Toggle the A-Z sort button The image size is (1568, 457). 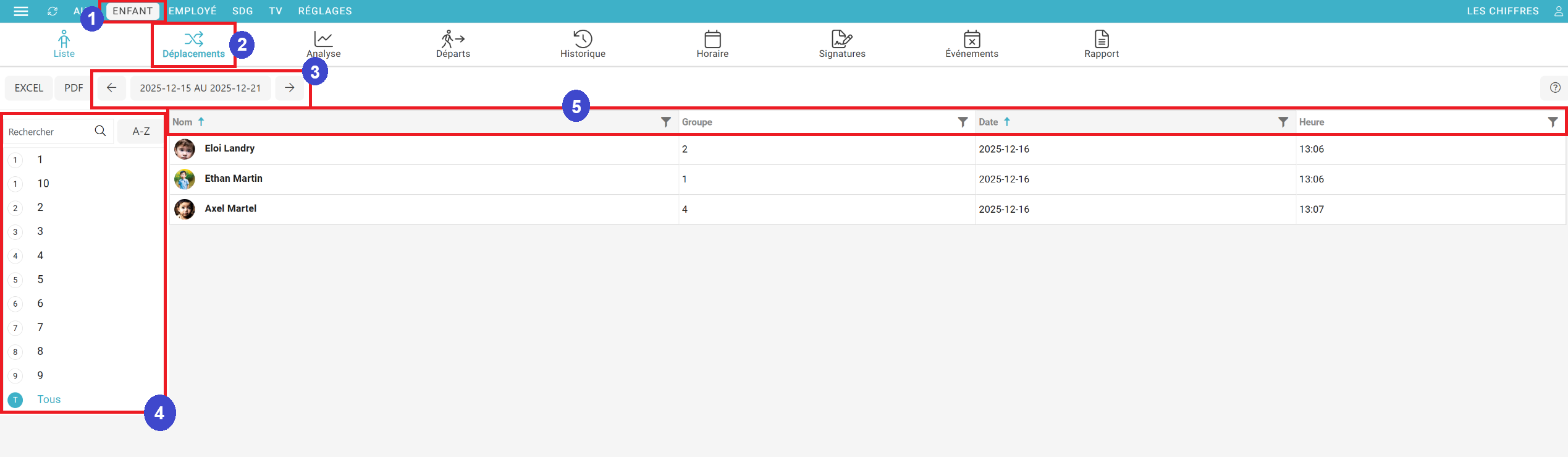point(141,131)
